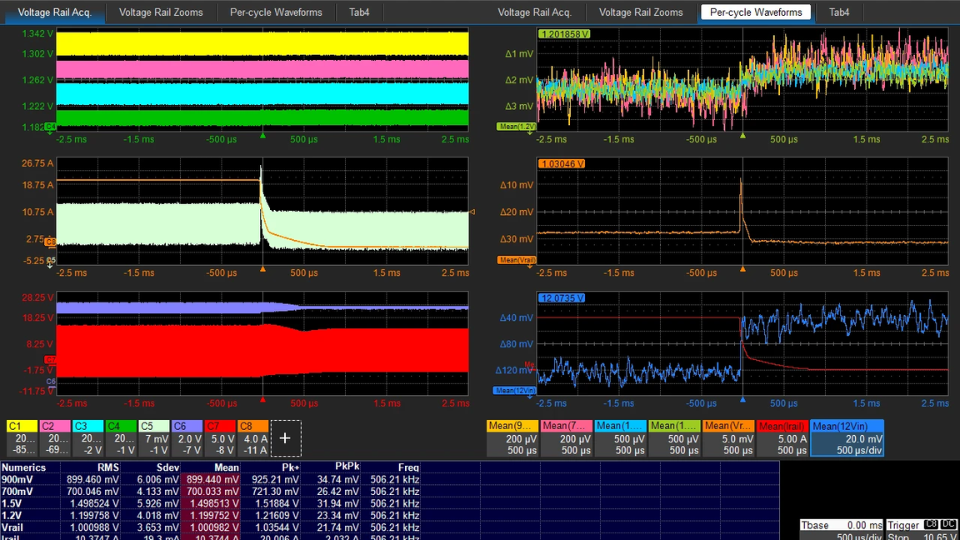This screenshot has width=960, height=540.
Task: Click the blue Mean(12Vin) trace label on the grid
Action: (x=517, y=390)
